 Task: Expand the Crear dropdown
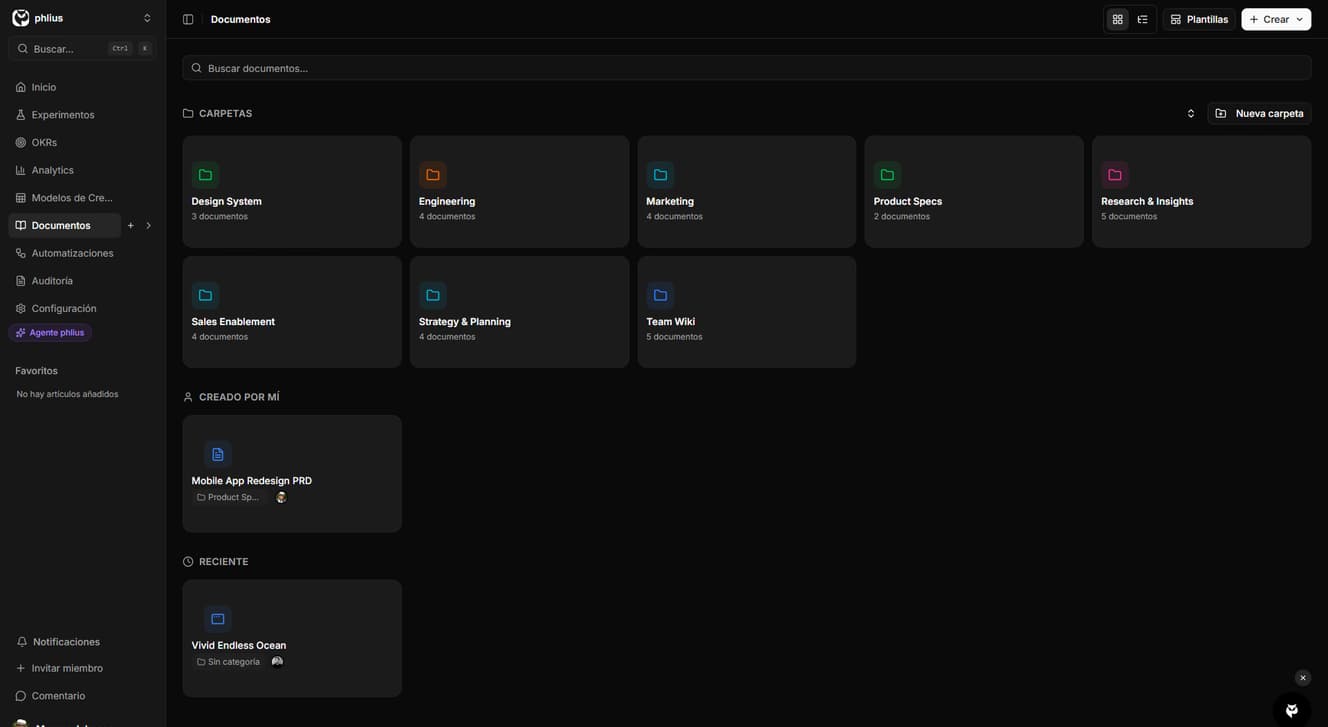1275,19
